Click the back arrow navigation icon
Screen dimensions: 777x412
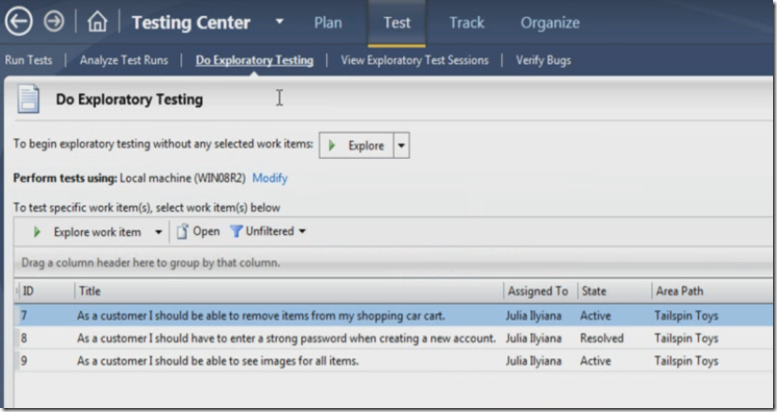click(x=19, y=22)
